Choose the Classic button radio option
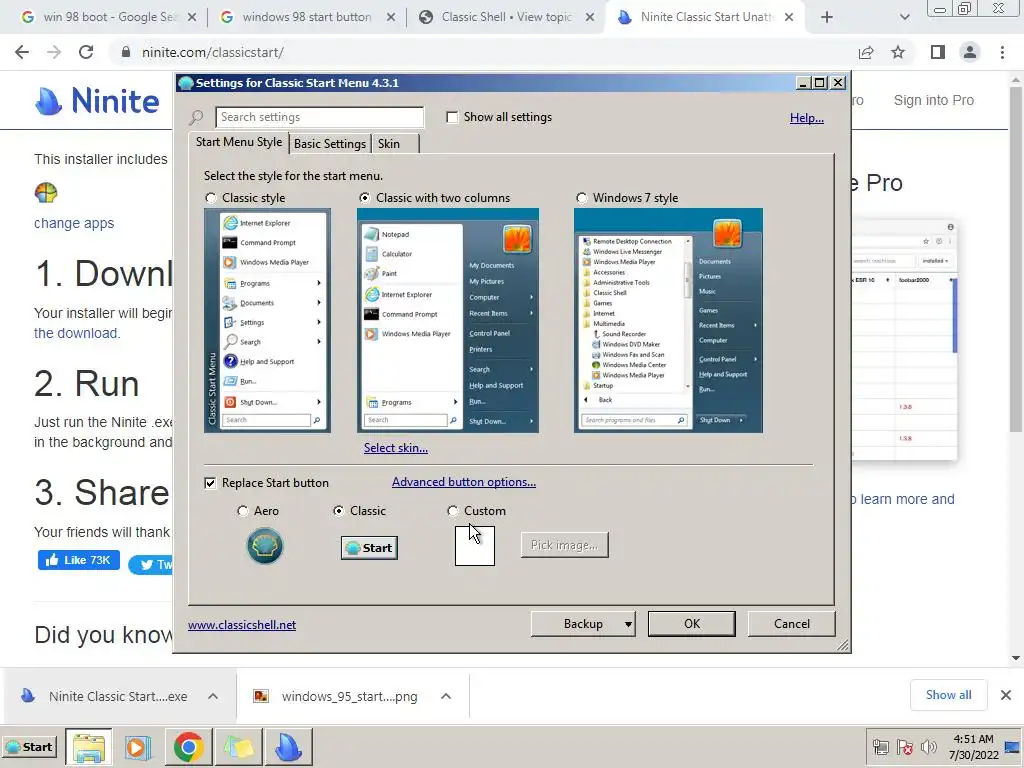The image size is (1024, 768). tap(338, 511)
